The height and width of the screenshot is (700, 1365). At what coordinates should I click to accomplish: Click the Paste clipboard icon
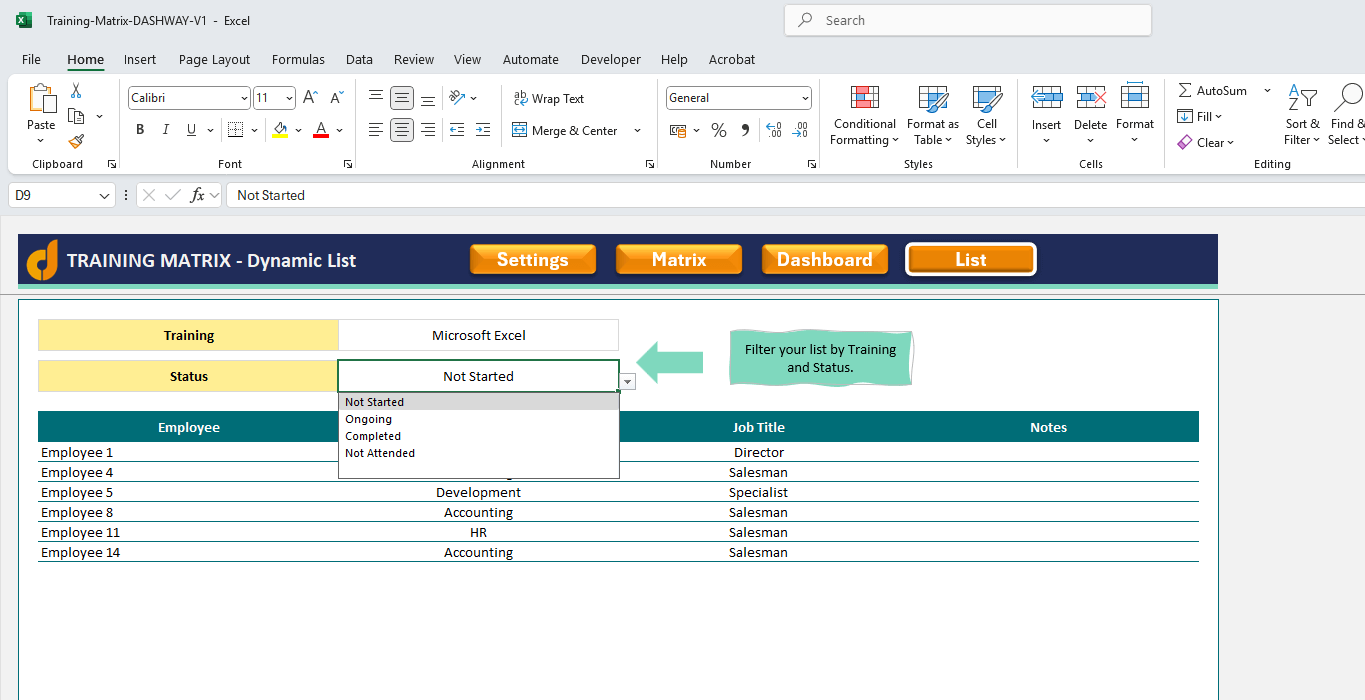(41, 99)
